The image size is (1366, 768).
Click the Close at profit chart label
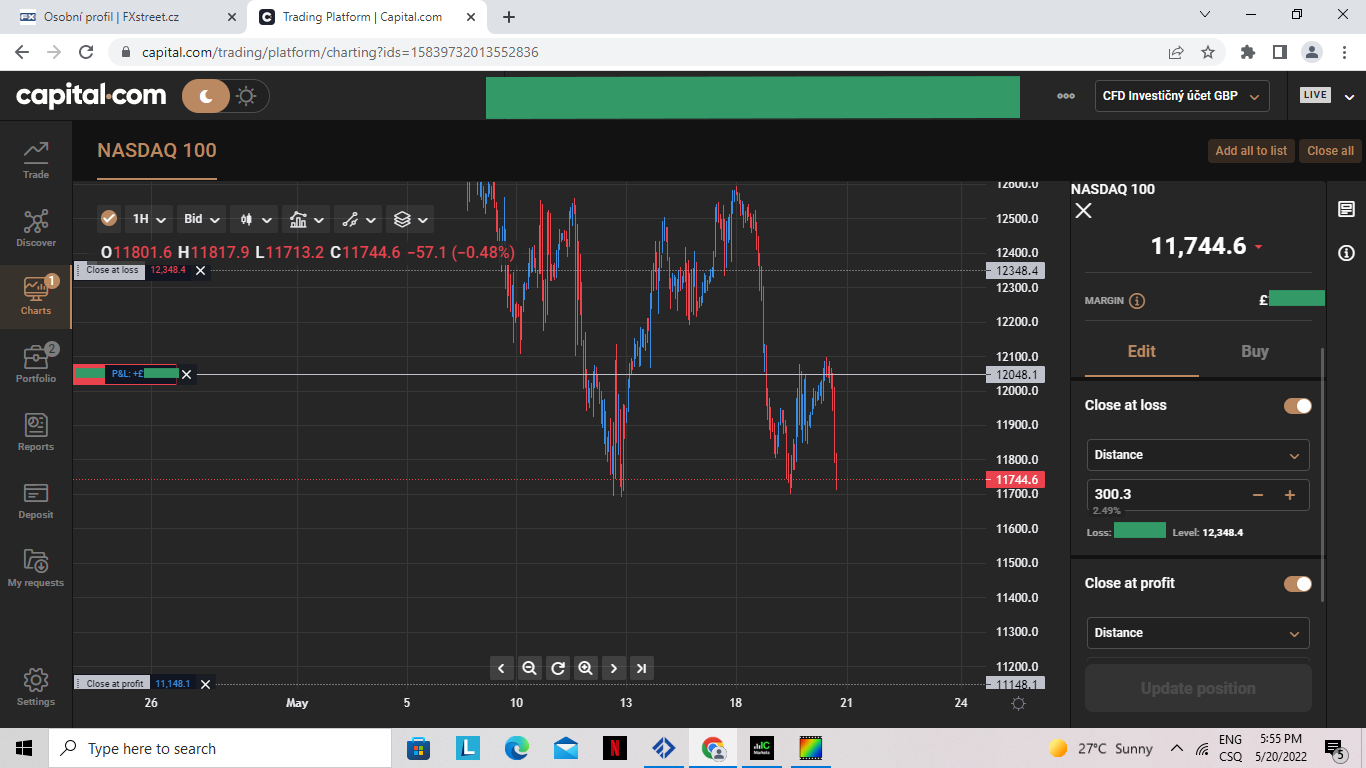pyautogui.click(x=114, y=684)
